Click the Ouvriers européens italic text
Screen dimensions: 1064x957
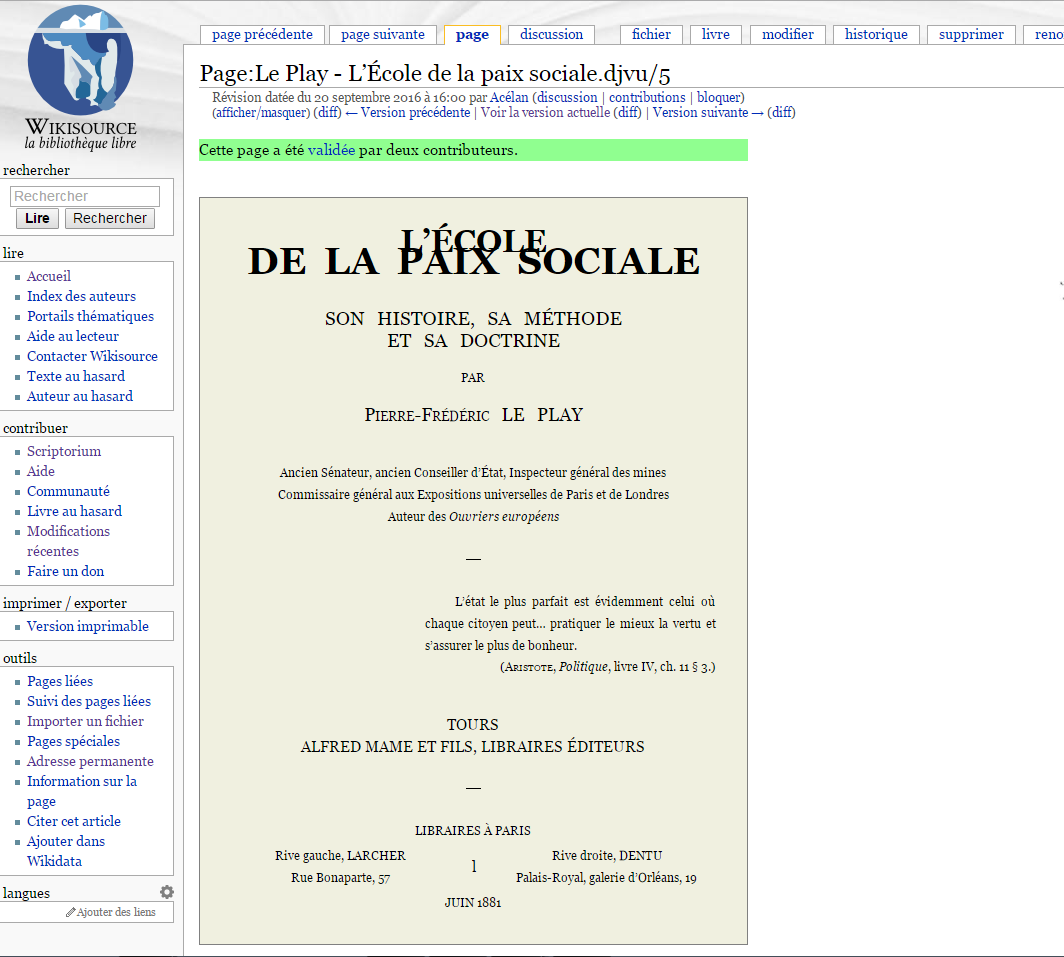504,517
